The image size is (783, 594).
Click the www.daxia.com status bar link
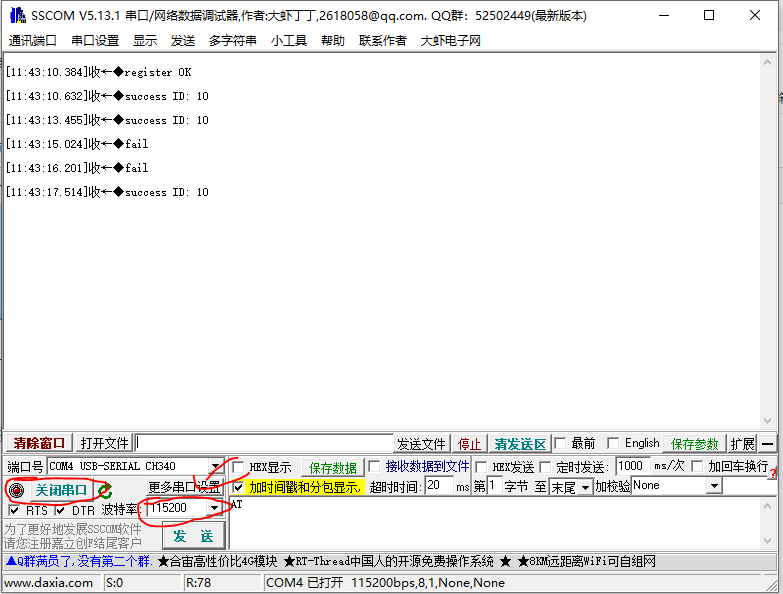point(48,583)
